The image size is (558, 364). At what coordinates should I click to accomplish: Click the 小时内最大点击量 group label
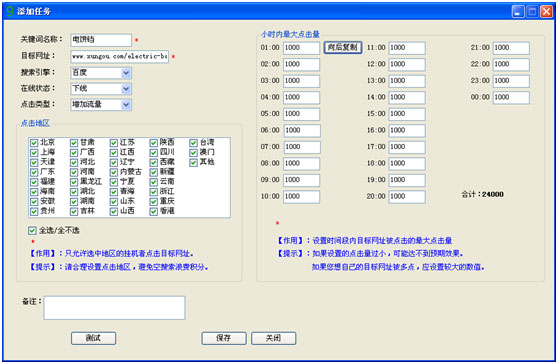click(290, 35)
